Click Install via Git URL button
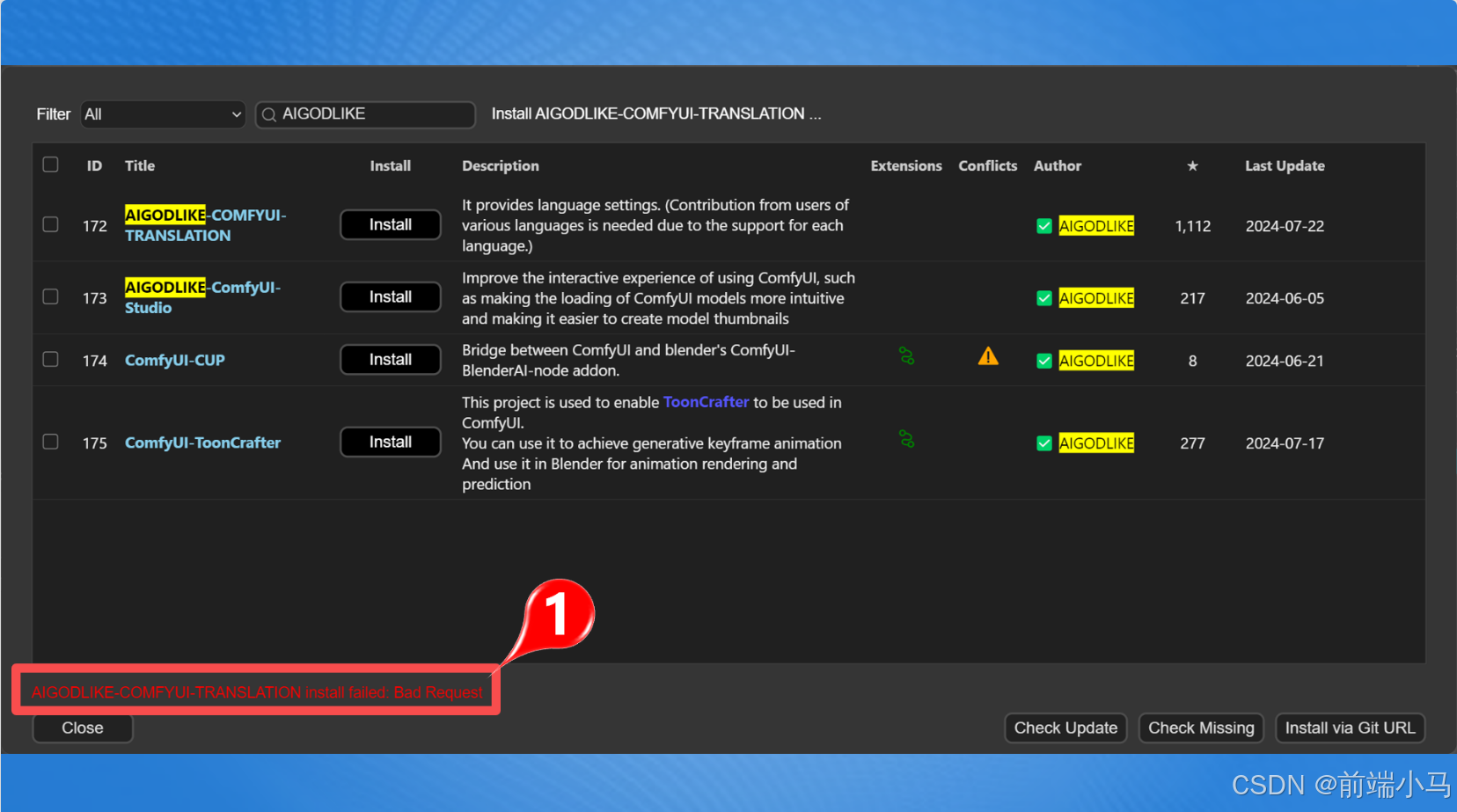 pyautogui.click(x=1350, y=728)
